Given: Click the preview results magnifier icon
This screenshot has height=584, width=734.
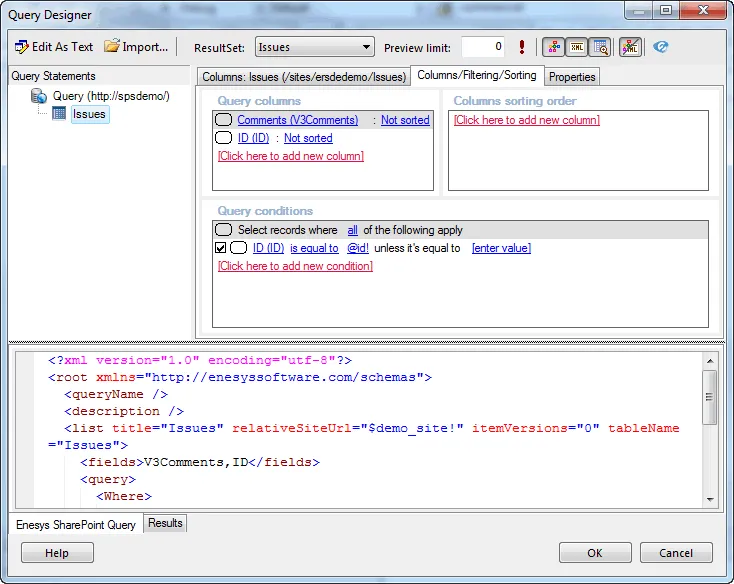Looking at the screenshot, I should 599,47.
